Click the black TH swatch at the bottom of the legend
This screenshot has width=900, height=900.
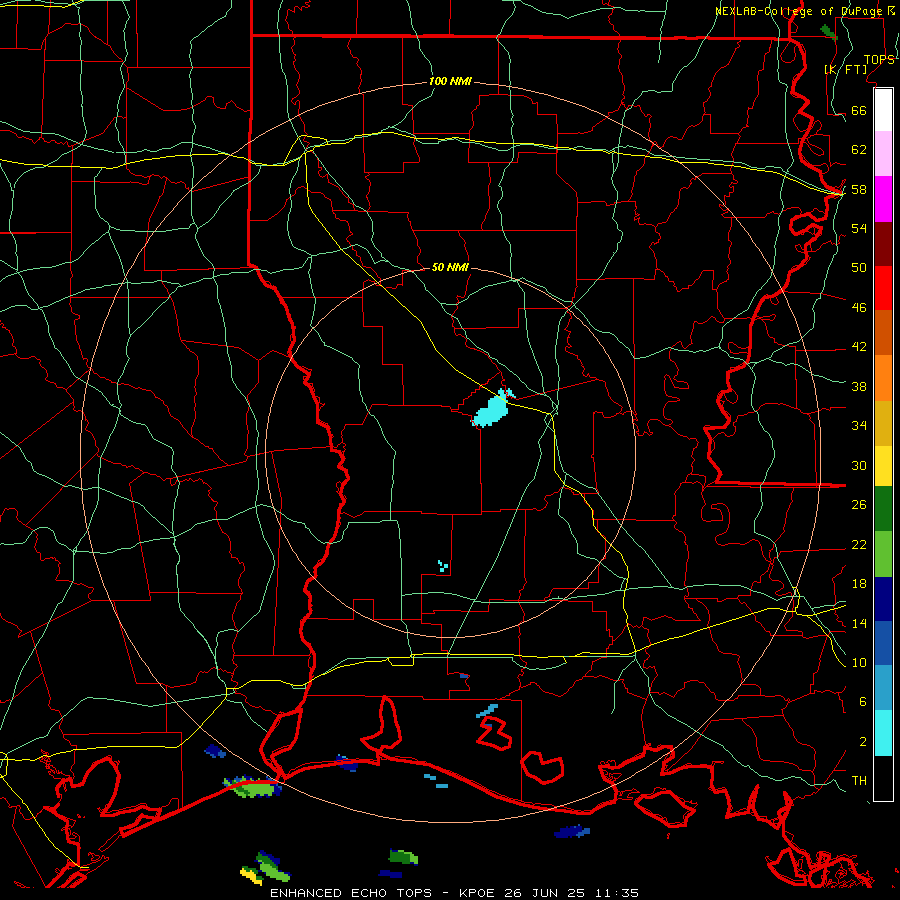pos(883,778)
